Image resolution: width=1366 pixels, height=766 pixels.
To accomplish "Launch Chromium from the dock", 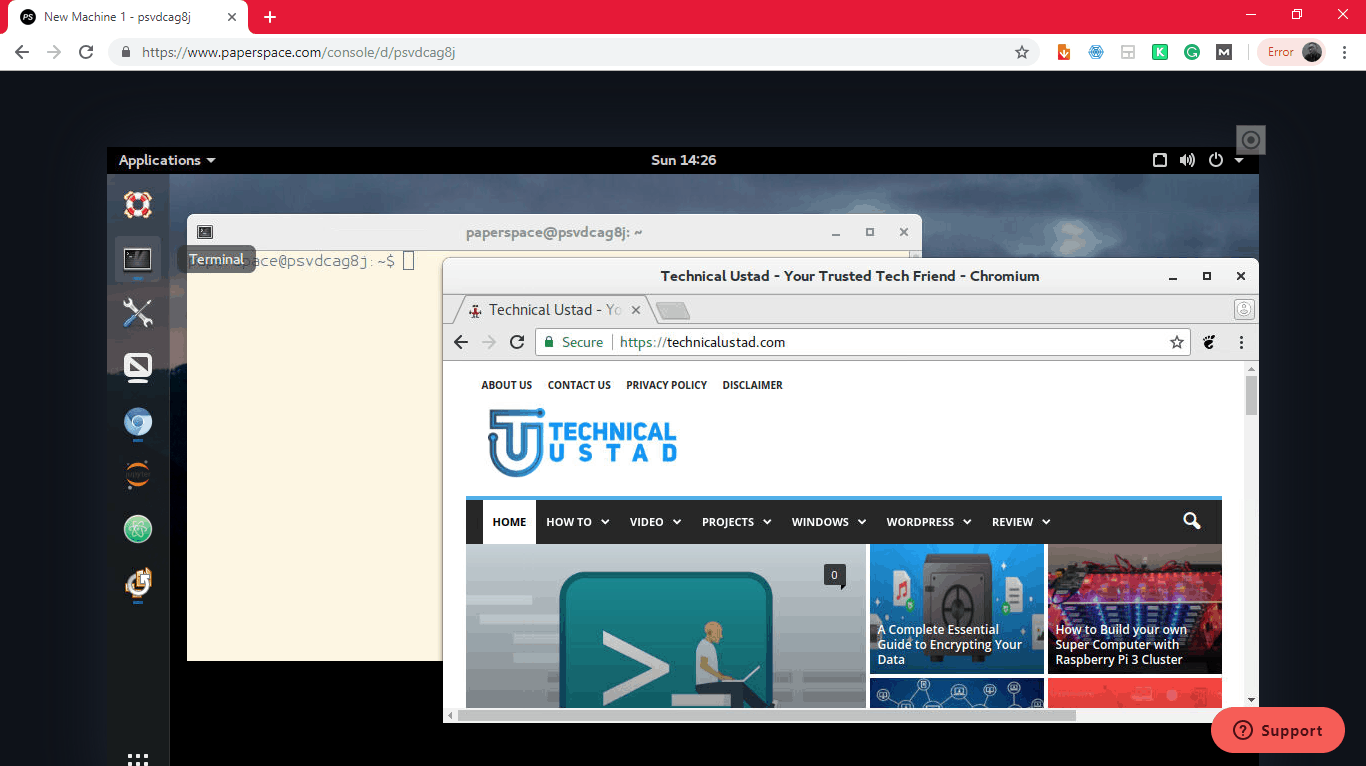I will pos(137,423).
